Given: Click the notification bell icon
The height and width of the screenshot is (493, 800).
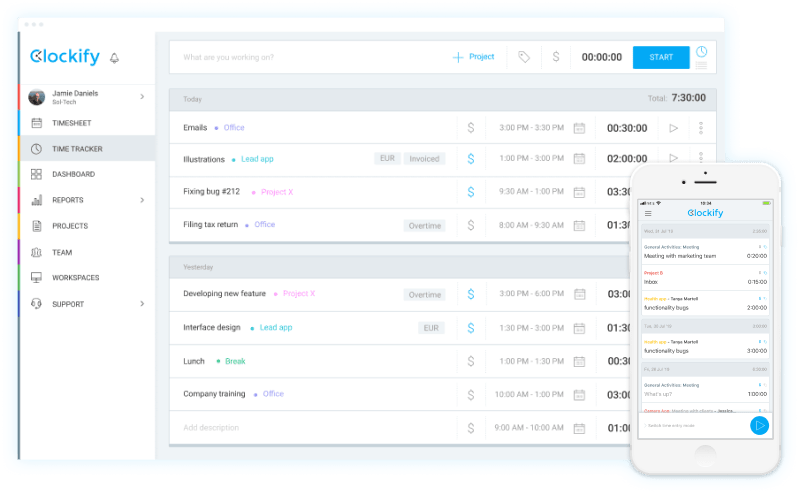Looking at the screenshot, I should pos(114,58).
